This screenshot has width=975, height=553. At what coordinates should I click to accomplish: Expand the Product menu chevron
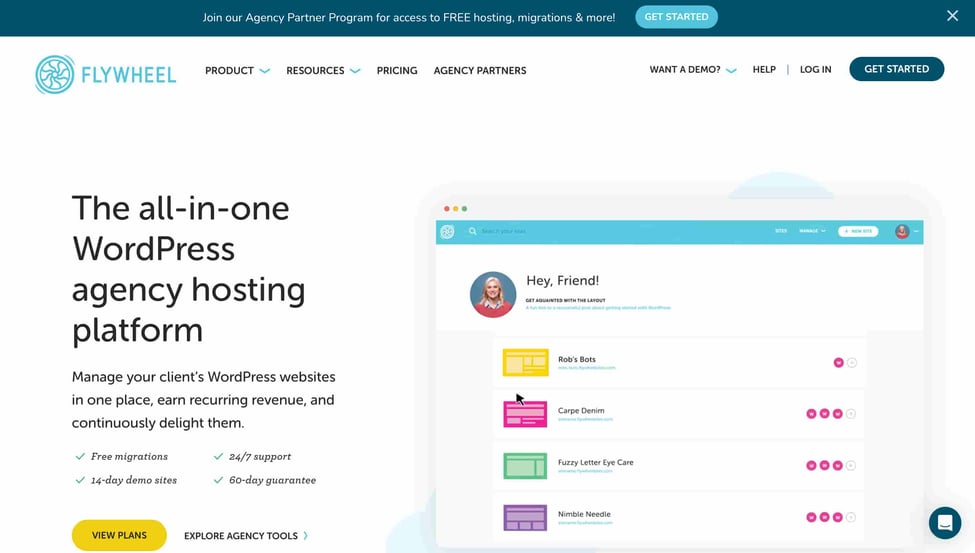coord(265,71)
